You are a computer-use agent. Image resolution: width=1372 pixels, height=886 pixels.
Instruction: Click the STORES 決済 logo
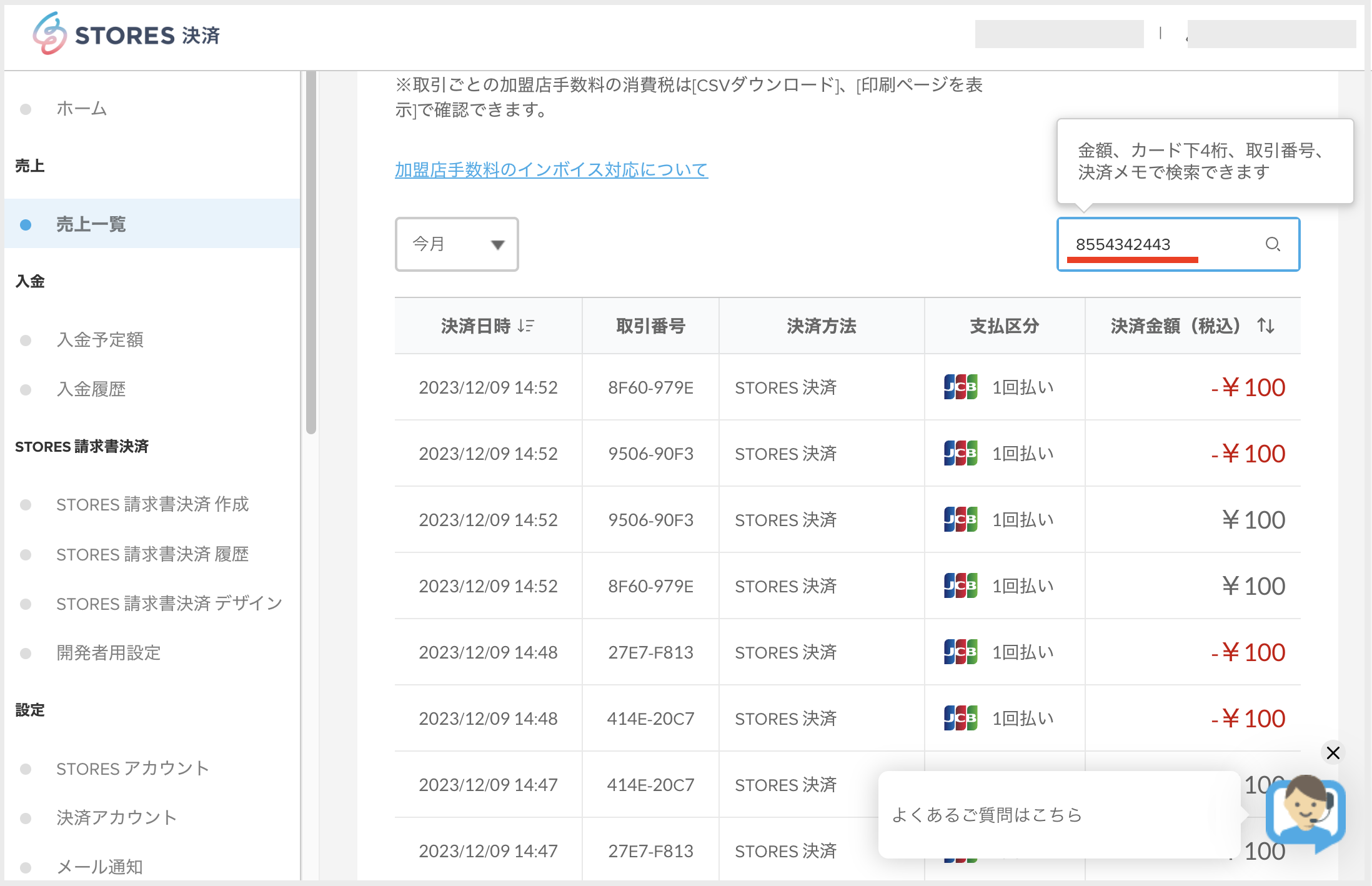point(127,34)
